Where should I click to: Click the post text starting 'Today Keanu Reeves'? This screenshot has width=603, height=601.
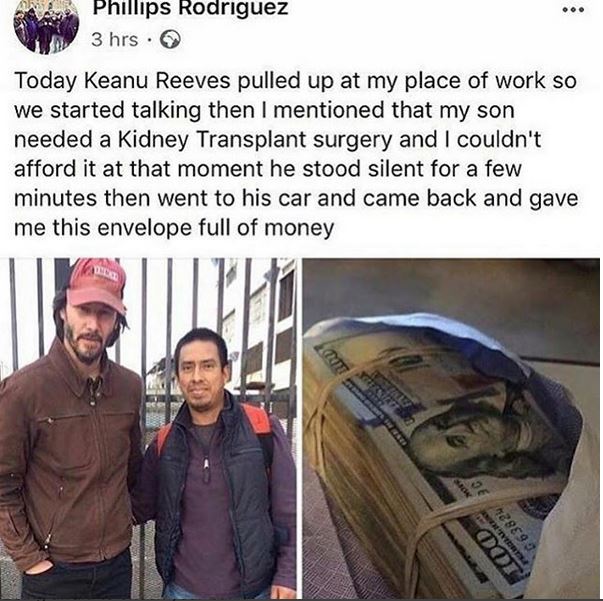click(x=296, y=154)
